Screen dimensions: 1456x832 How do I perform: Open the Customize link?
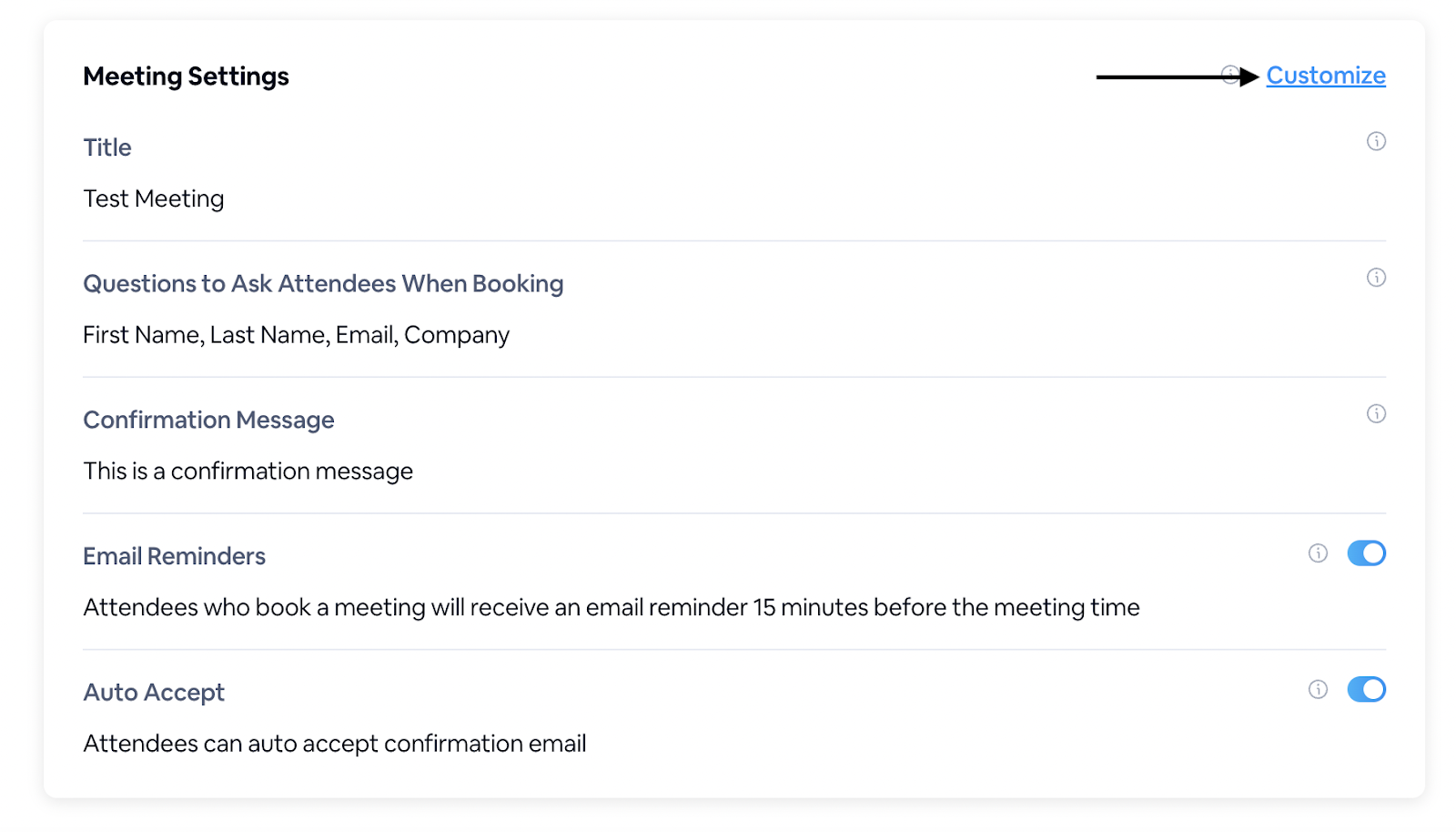1326,76
